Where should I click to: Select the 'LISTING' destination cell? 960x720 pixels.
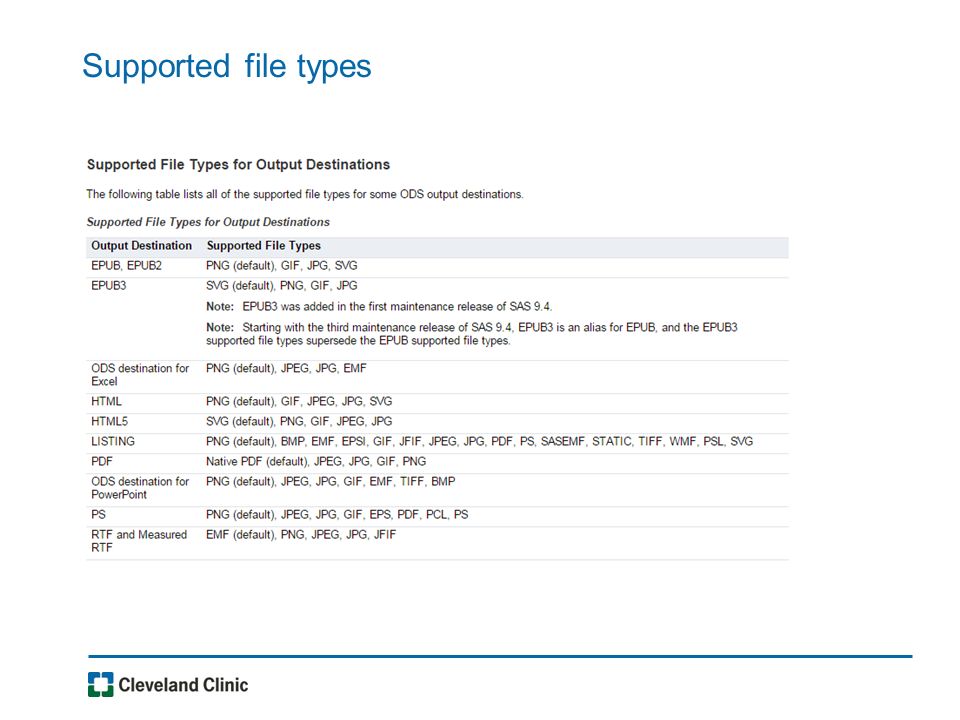click(113, 441)
